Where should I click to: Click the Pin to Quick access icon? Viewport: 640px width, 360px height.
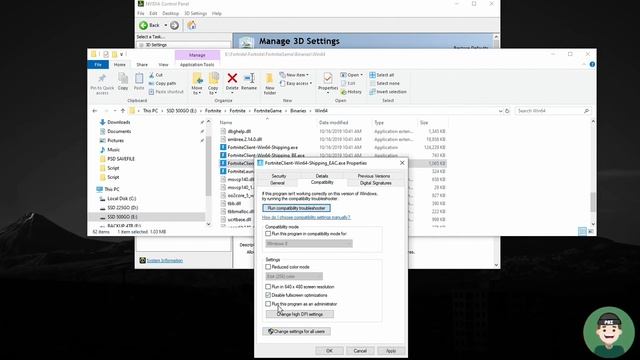(x=102, y=78)
